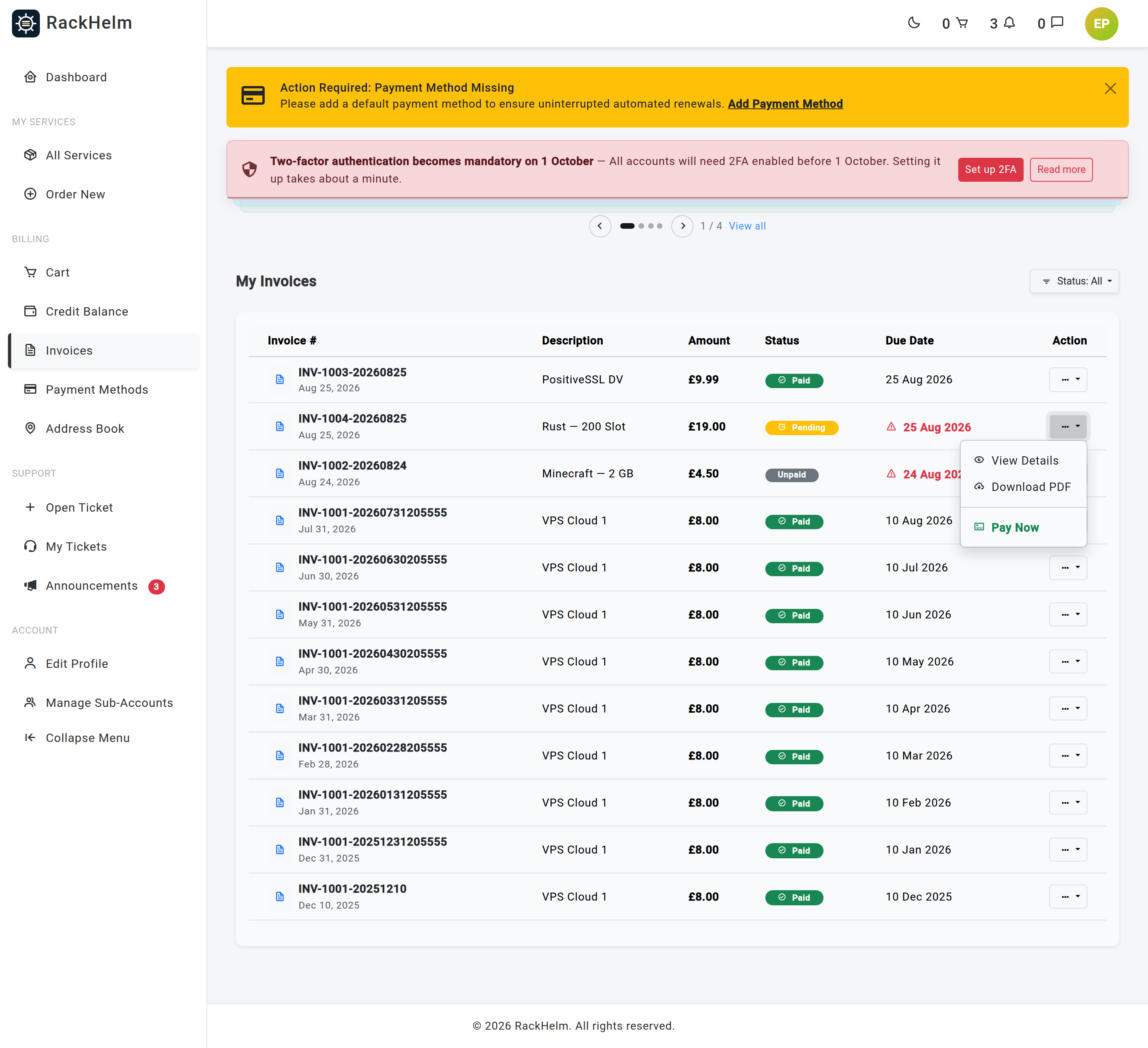Open action dropdown for 10 Mar 2026 invoice
The width and height of the screenshot is (1148, 1048).
1068,756
